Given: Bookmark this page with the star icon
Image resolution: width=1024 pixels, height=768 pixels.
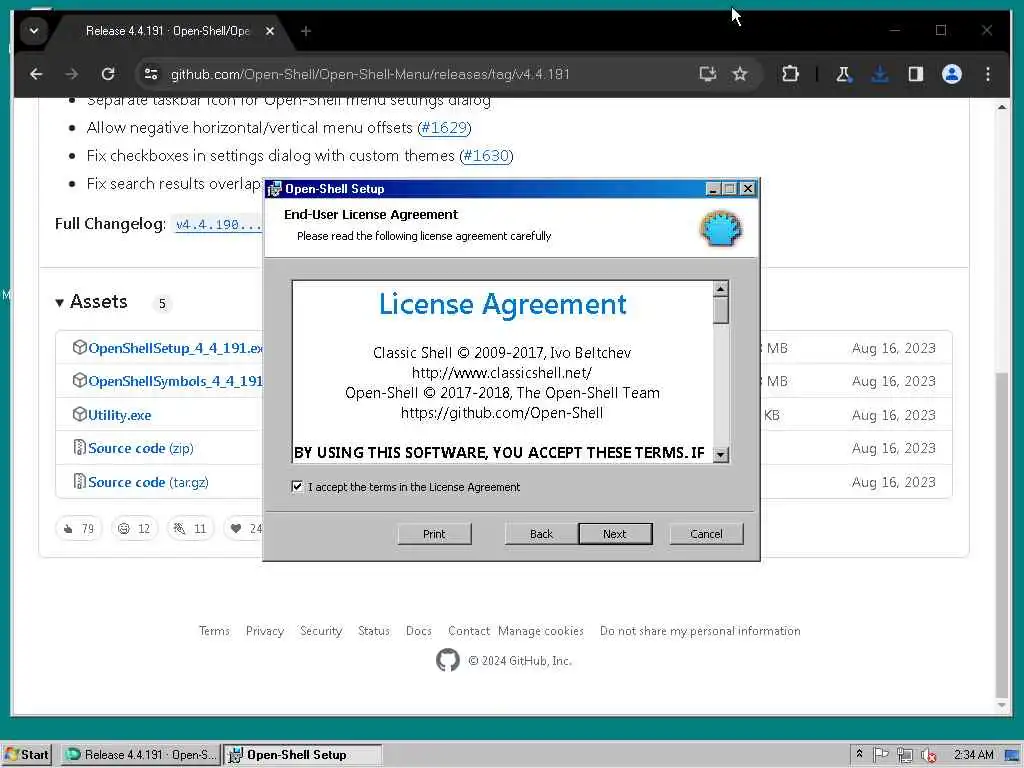Looking at the screenshot, I should (739, 74).
